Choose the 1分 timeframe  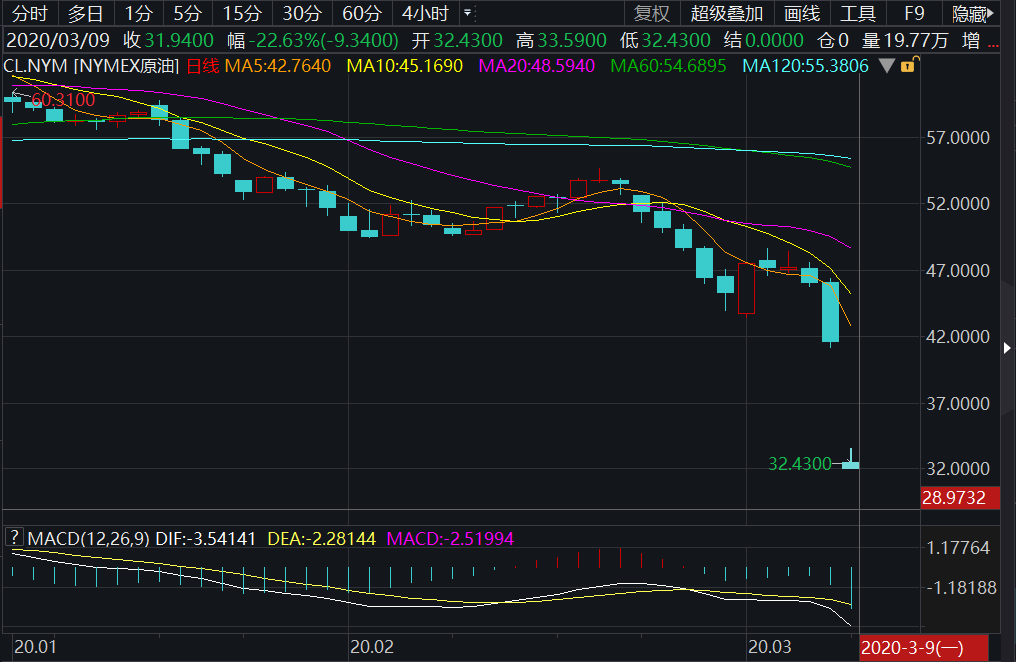[139, 13]
